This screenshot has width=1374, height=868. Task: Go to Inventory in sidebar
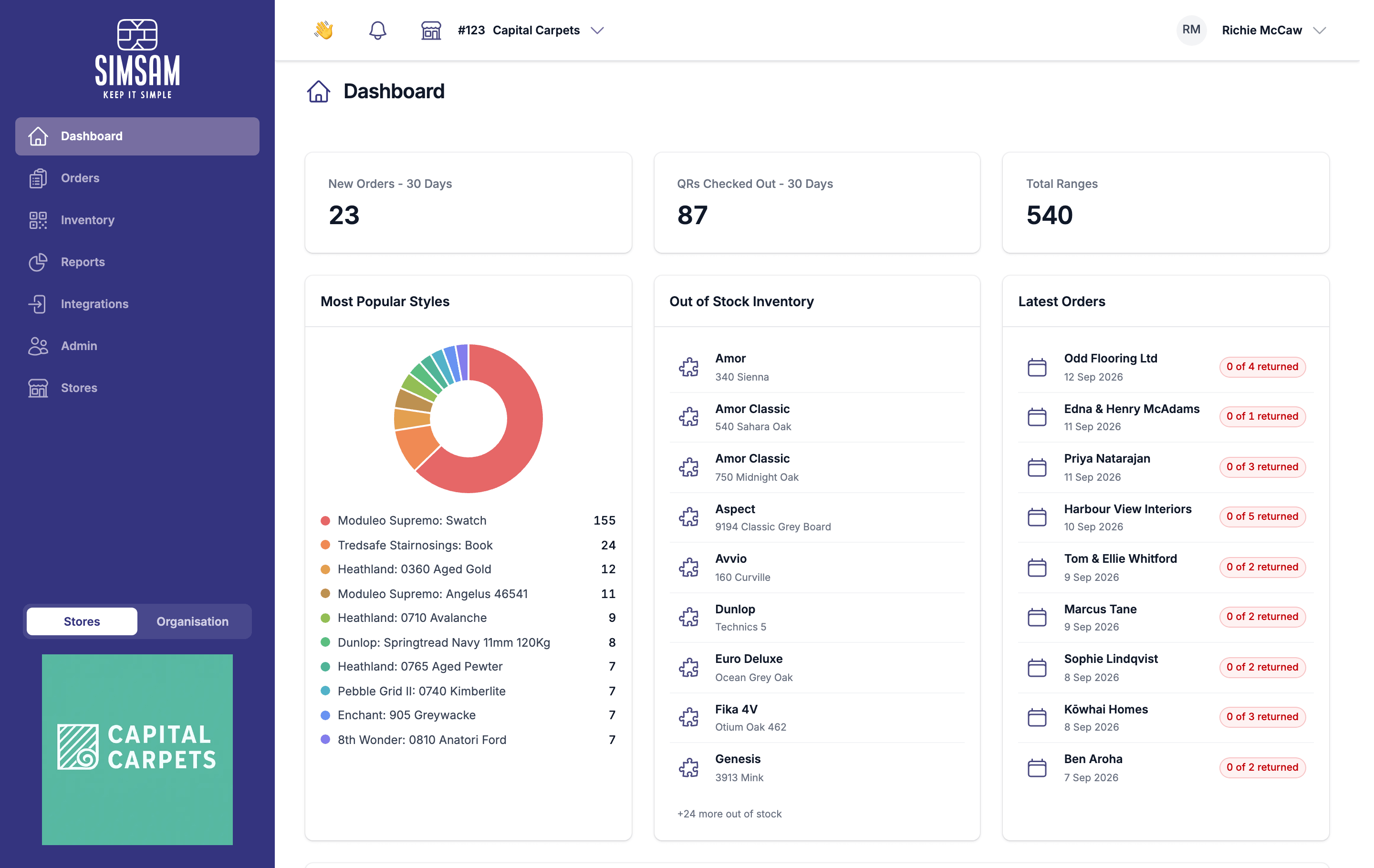click(137, 220)
